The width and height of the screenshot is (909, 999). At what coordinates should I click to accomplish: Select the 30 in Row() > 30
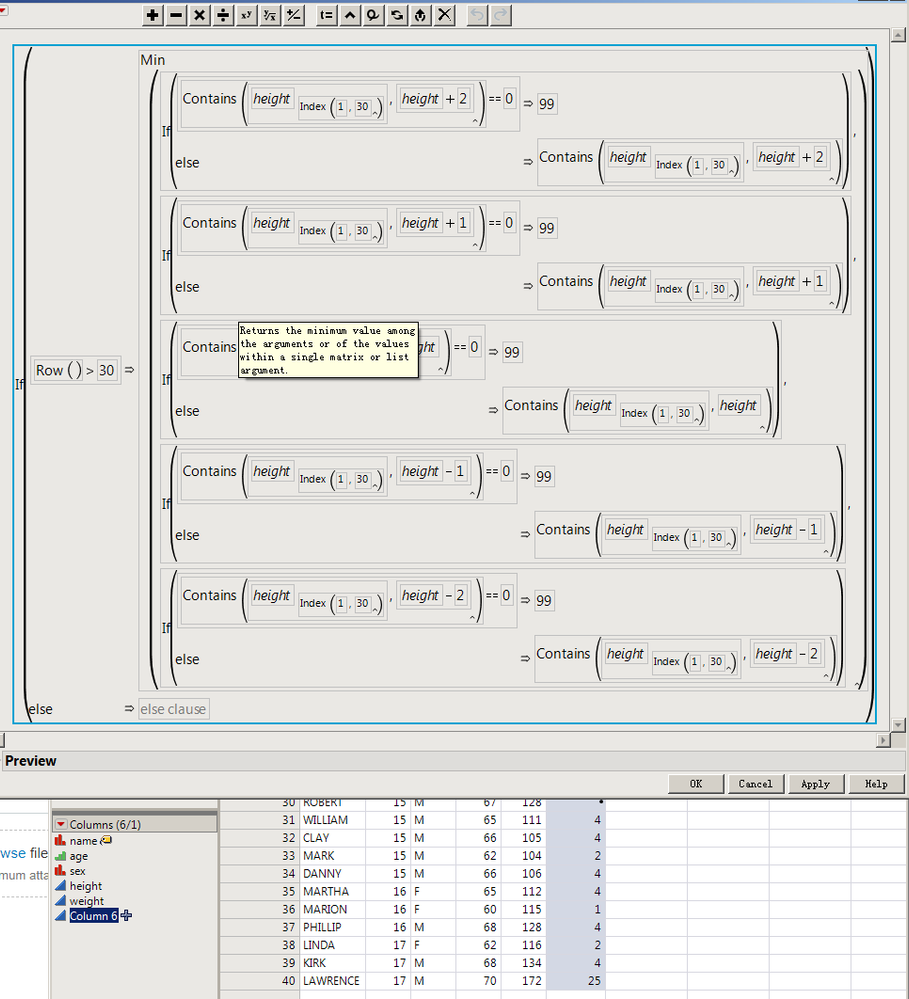point(106,370)
